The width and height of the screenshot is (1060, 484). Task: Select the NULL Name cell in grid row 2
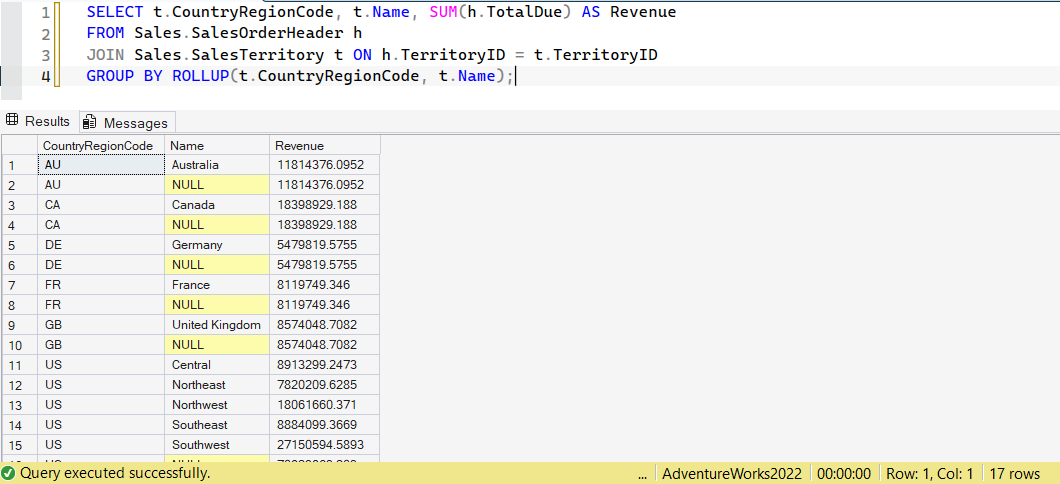click(x=217, y=185)
